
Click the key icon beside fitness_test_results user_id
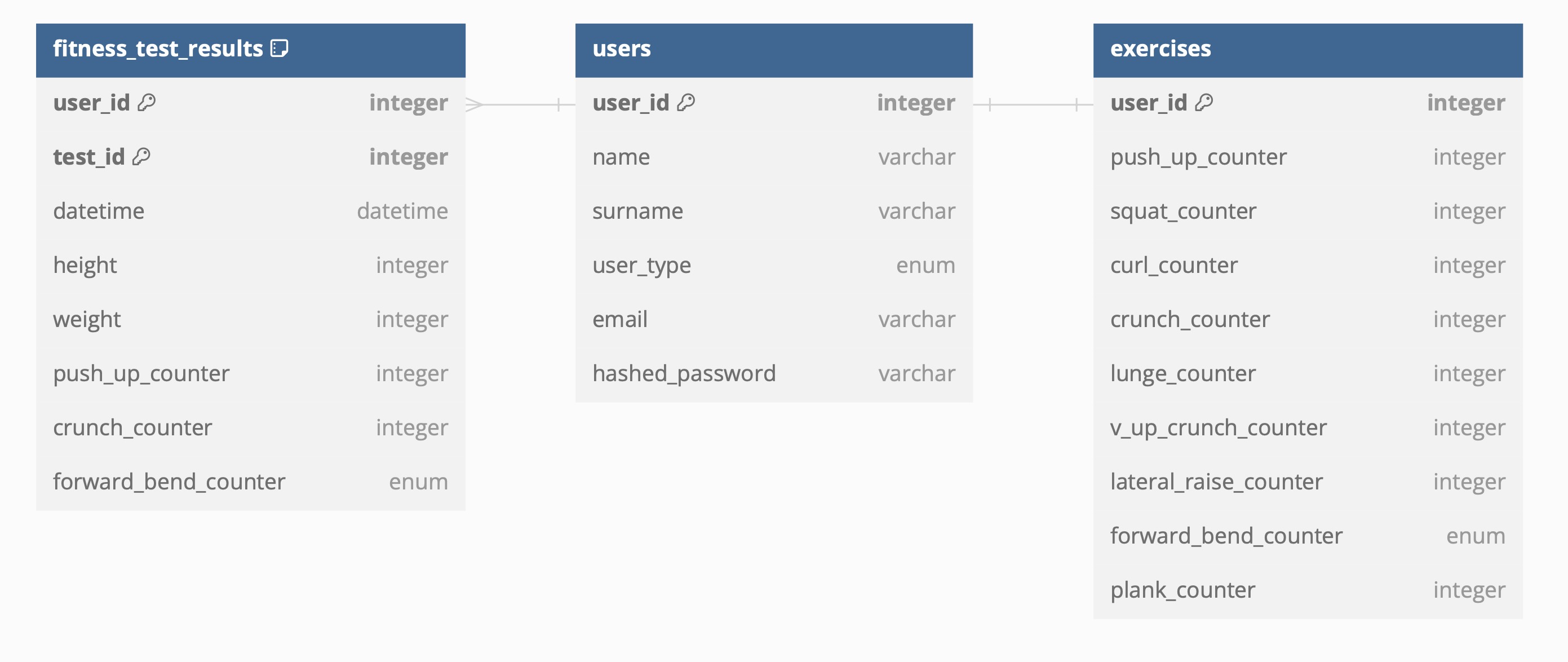click(x=147, y=102)
